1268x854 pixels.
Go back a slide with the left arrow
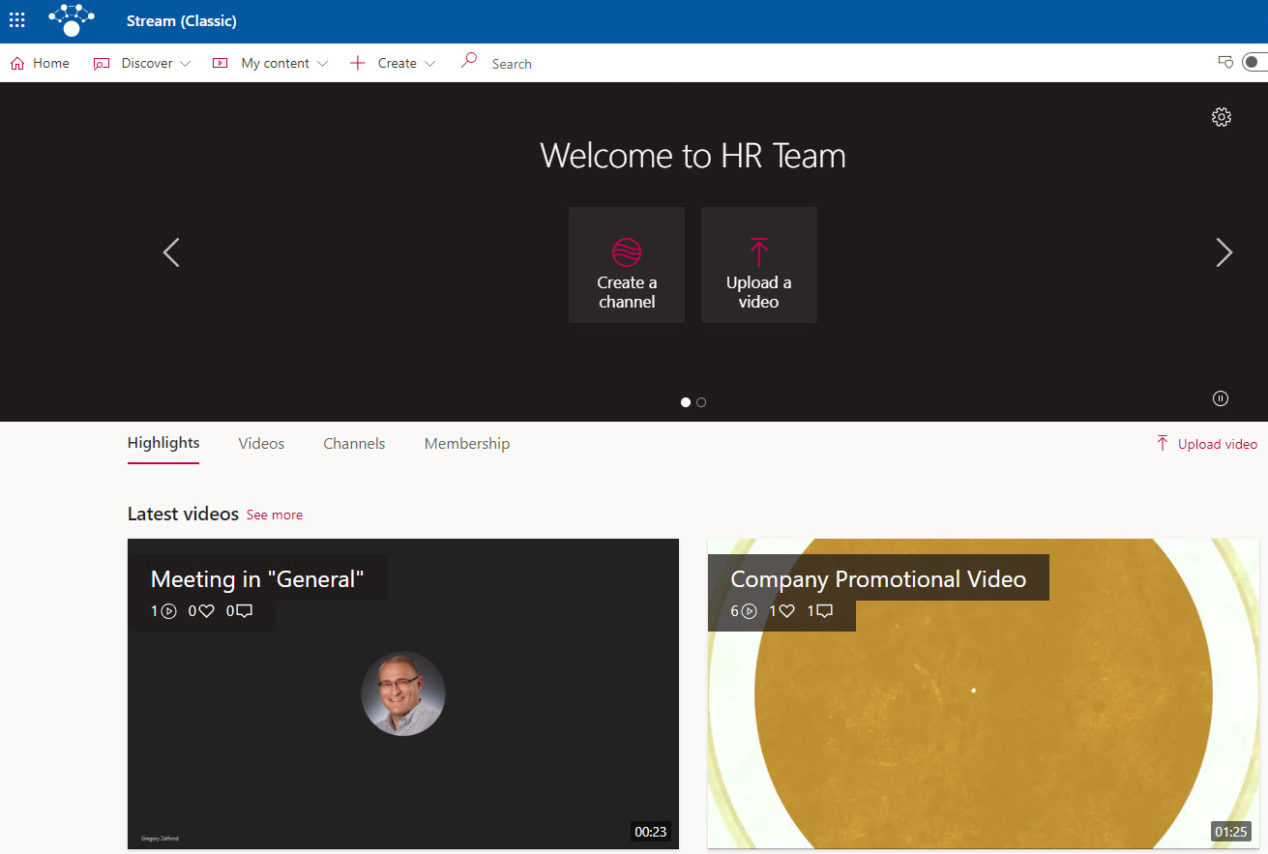[171, 252]
